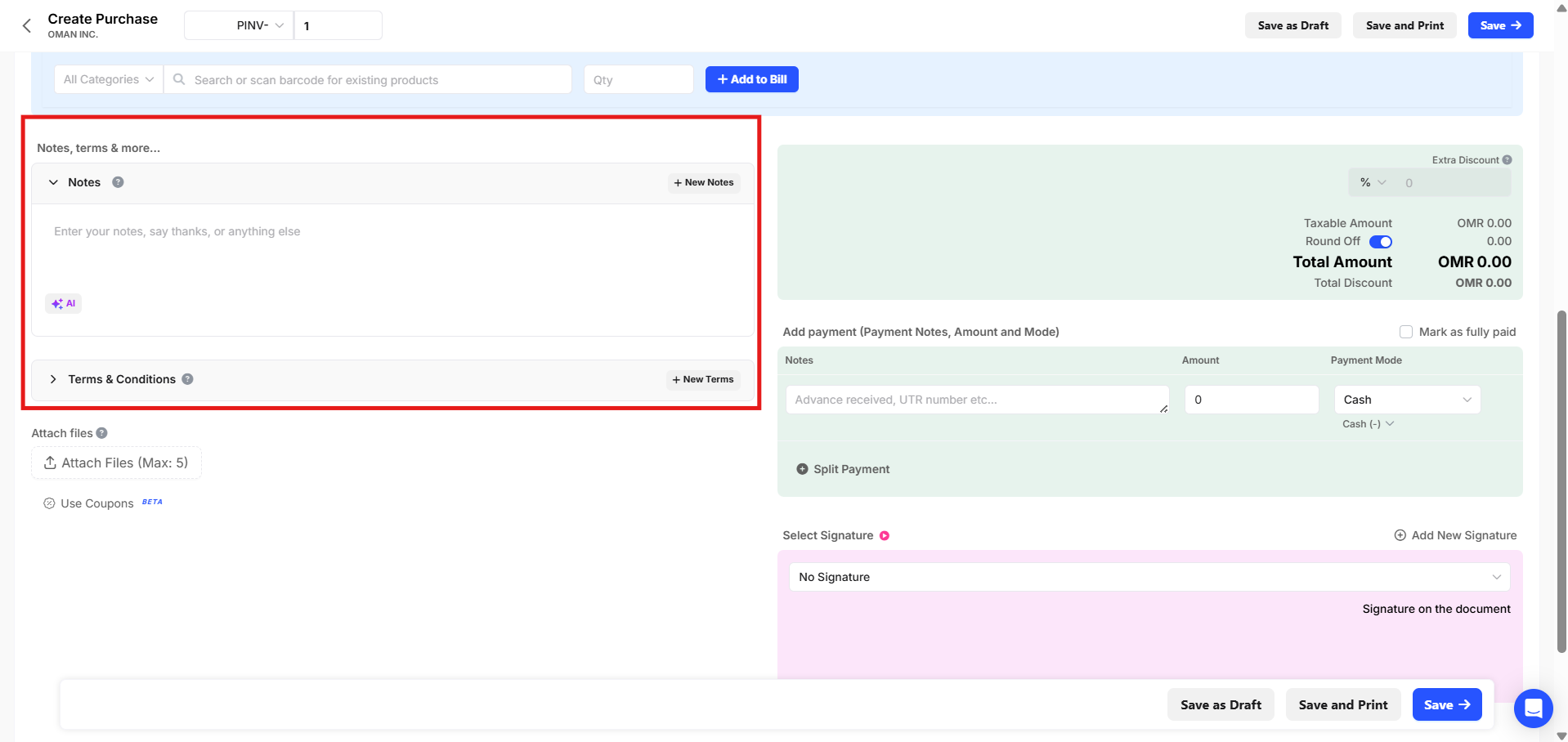The image size is (1568, 742).
Task: Click the Use Coupons icon
Action: (49, 503)
